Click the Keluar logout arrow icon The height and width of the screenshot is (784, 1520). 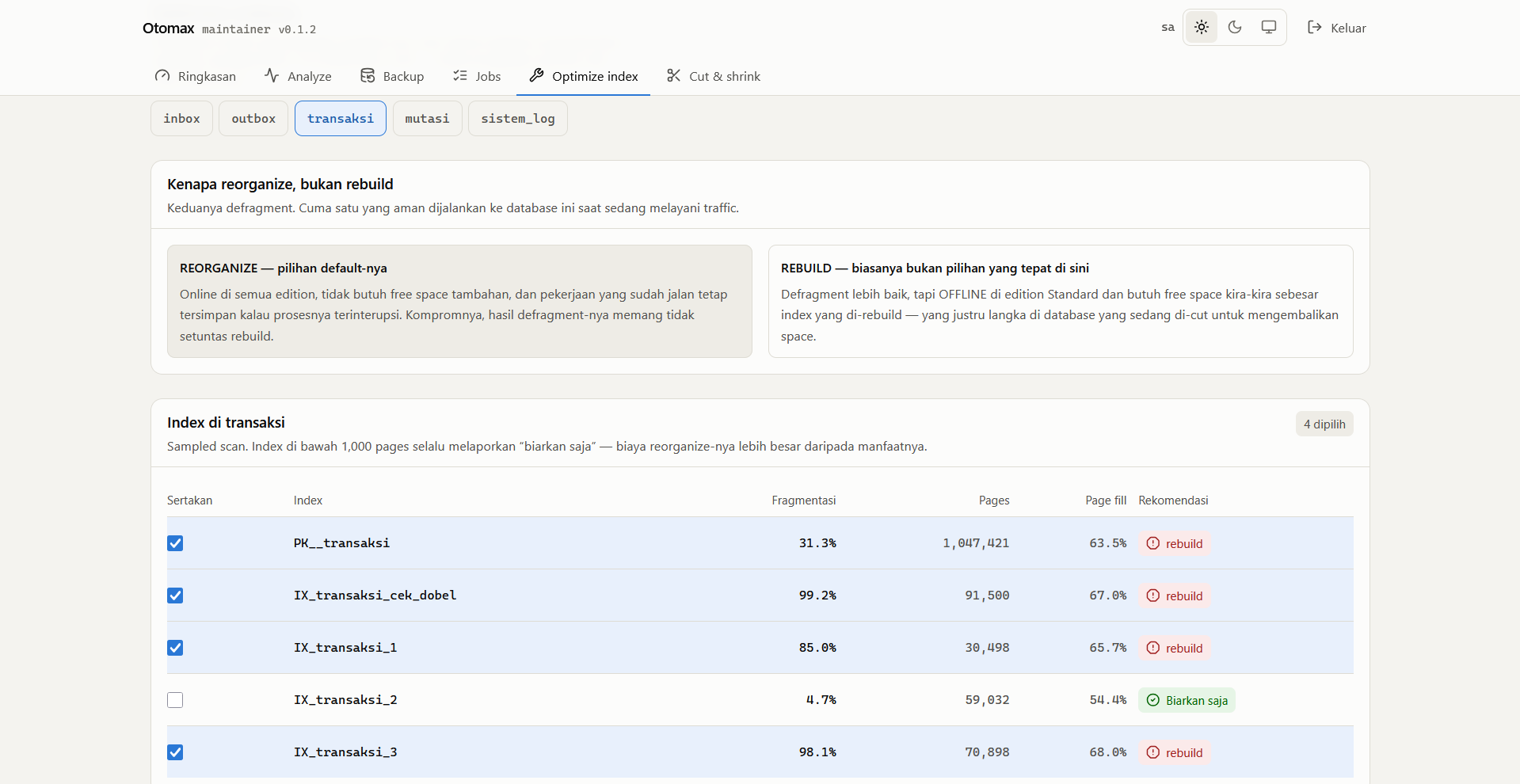pyautogui.click(x=1315, y=28)
